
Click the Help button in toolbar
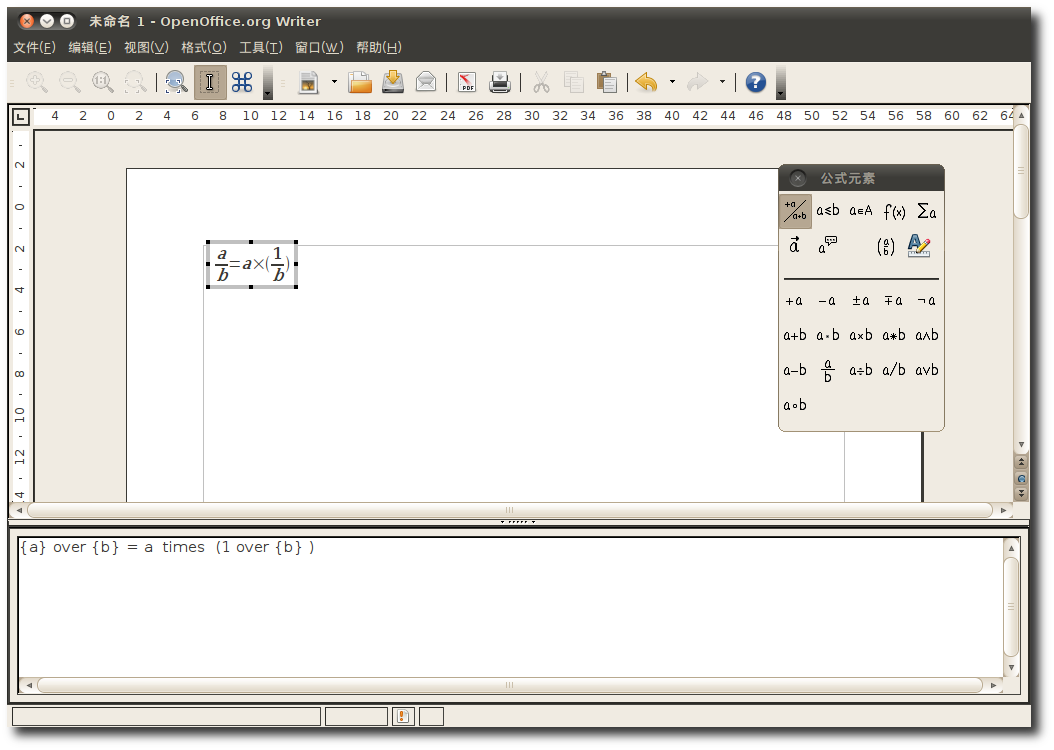tap(756, 83)
